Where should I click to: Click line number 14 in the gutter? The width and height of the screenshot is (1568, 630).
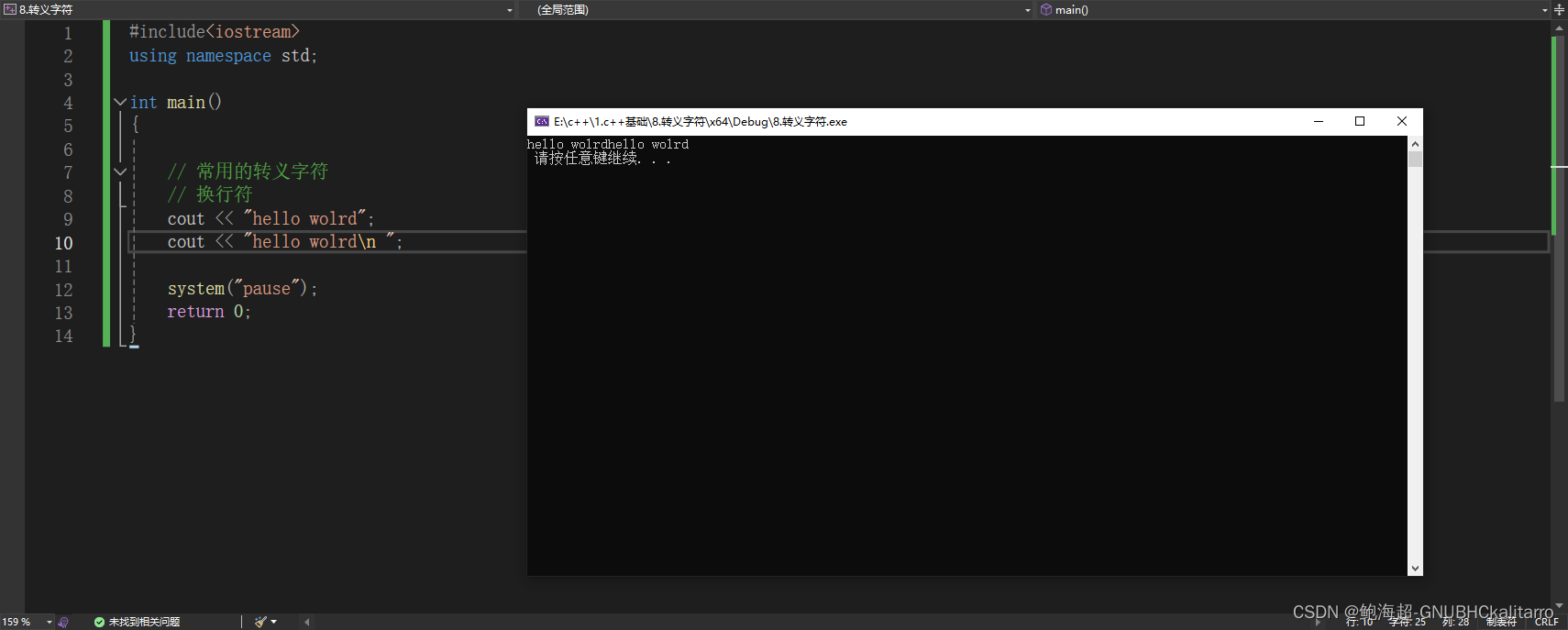(x=63, y=336)
